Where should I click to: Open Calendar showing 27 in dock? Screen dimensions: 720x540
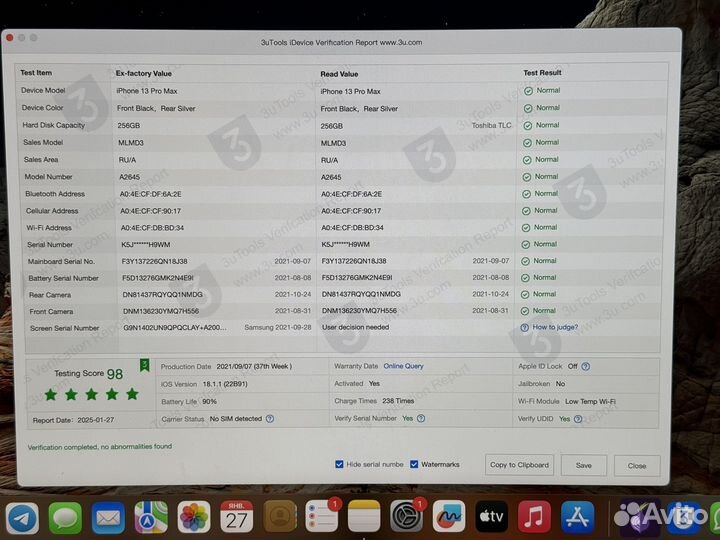236,517
